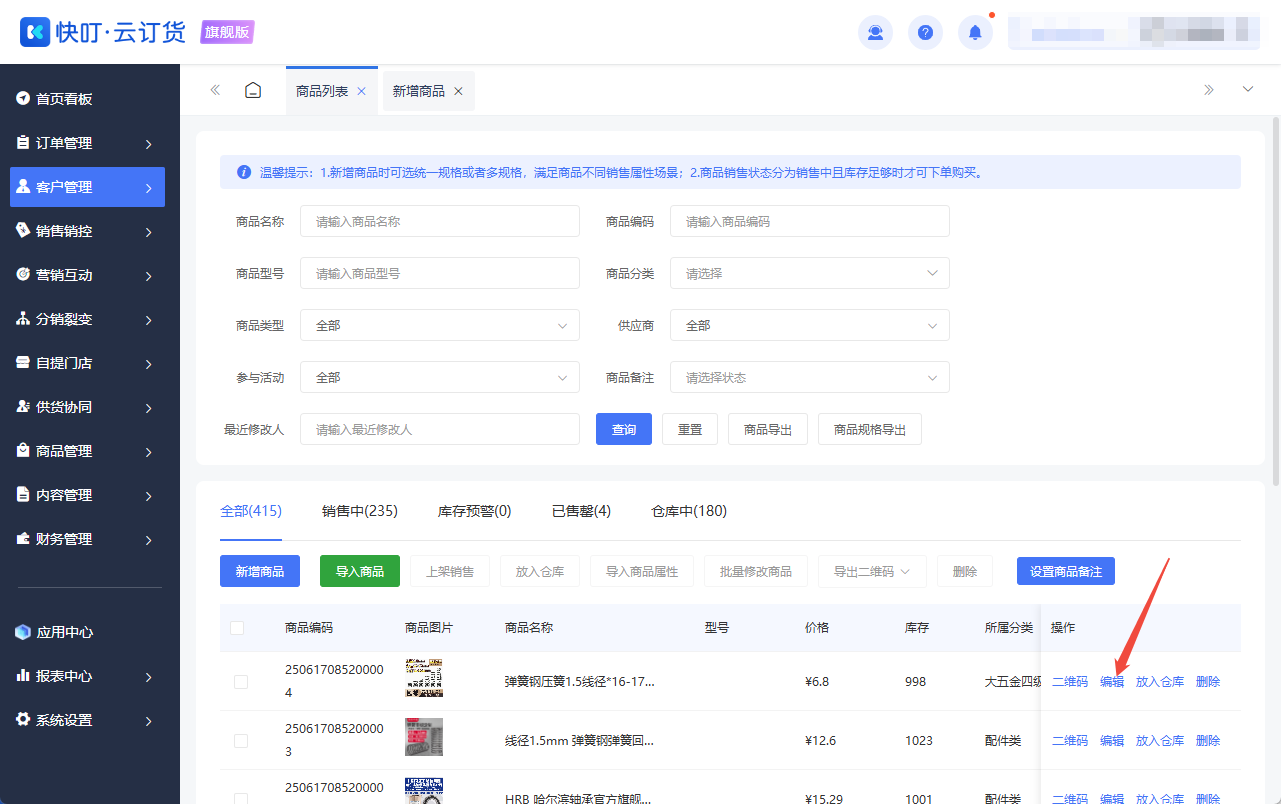Click the 财务管理 sidebar icon

coord(23,539)
